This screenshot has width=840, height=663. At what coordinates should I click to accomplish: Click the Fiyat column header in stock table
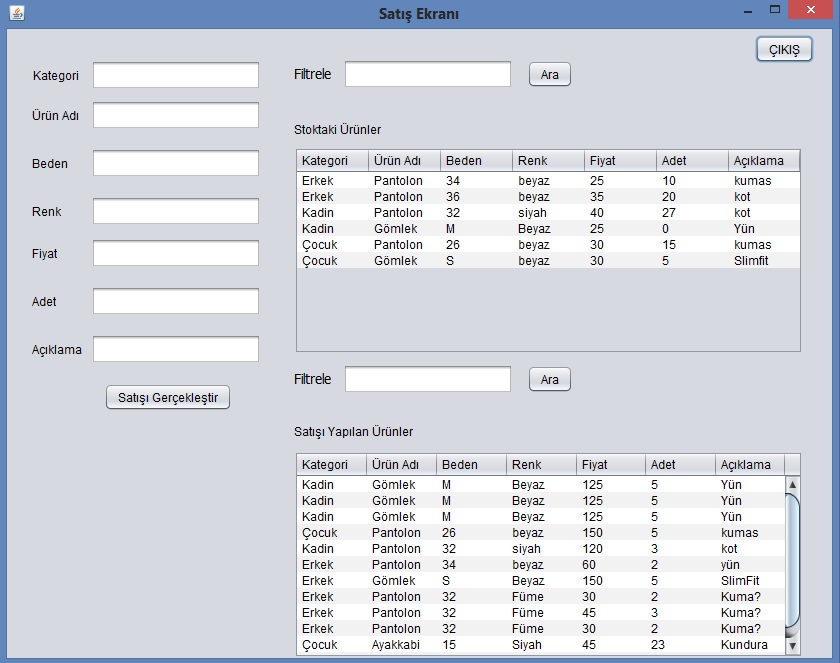[620, 161]
